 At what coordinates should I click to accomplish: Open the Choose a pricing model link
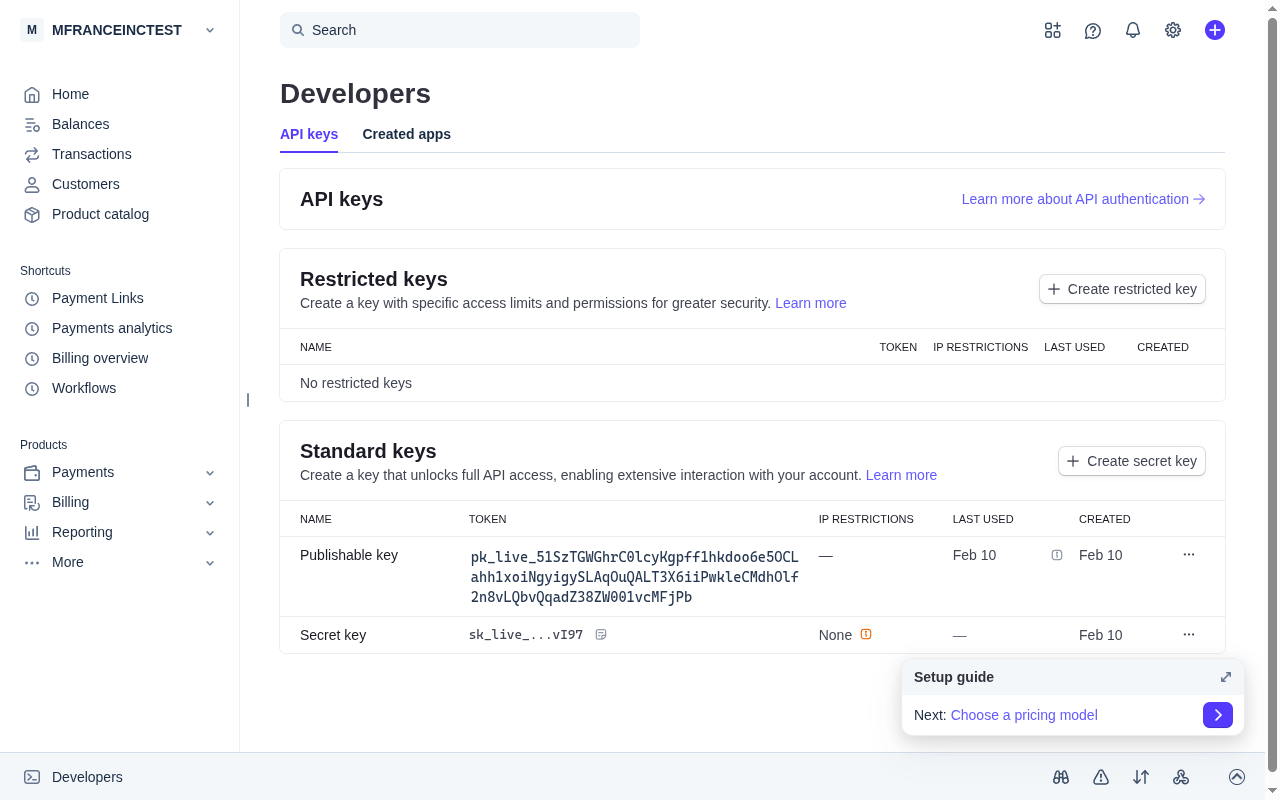[x=1023, y=715]
